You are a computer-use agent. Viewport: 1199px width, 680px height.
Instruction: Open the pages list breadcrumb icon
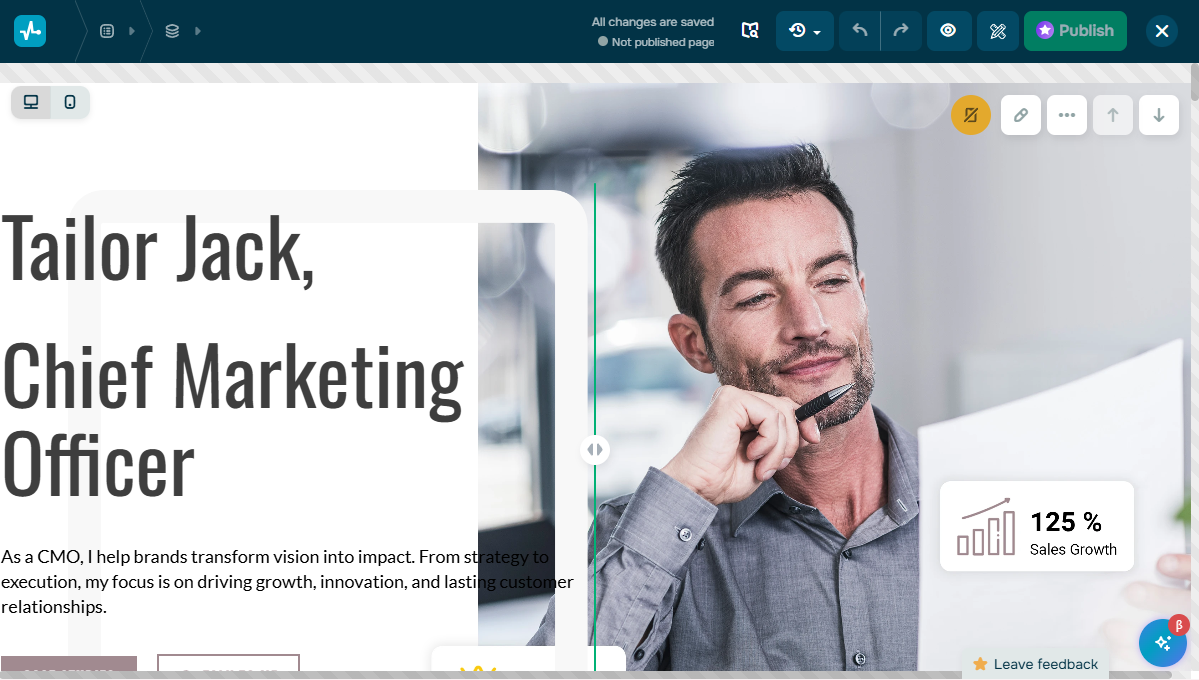tap(107, 31)
